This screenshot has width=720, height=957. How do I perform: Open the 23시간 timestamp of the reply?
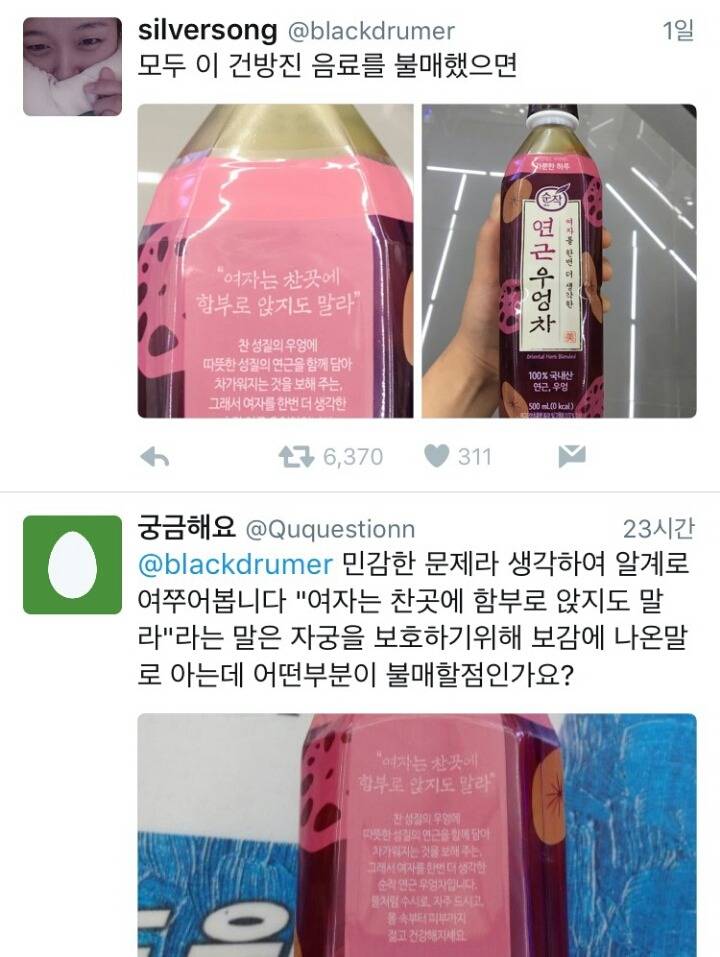pyautogui.click(x=658, y=529)
